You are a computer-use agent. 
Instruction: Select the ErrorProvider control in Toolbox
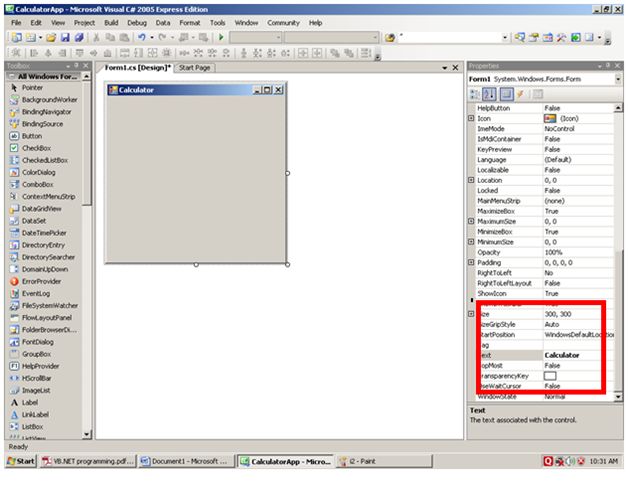coord(44,282)
